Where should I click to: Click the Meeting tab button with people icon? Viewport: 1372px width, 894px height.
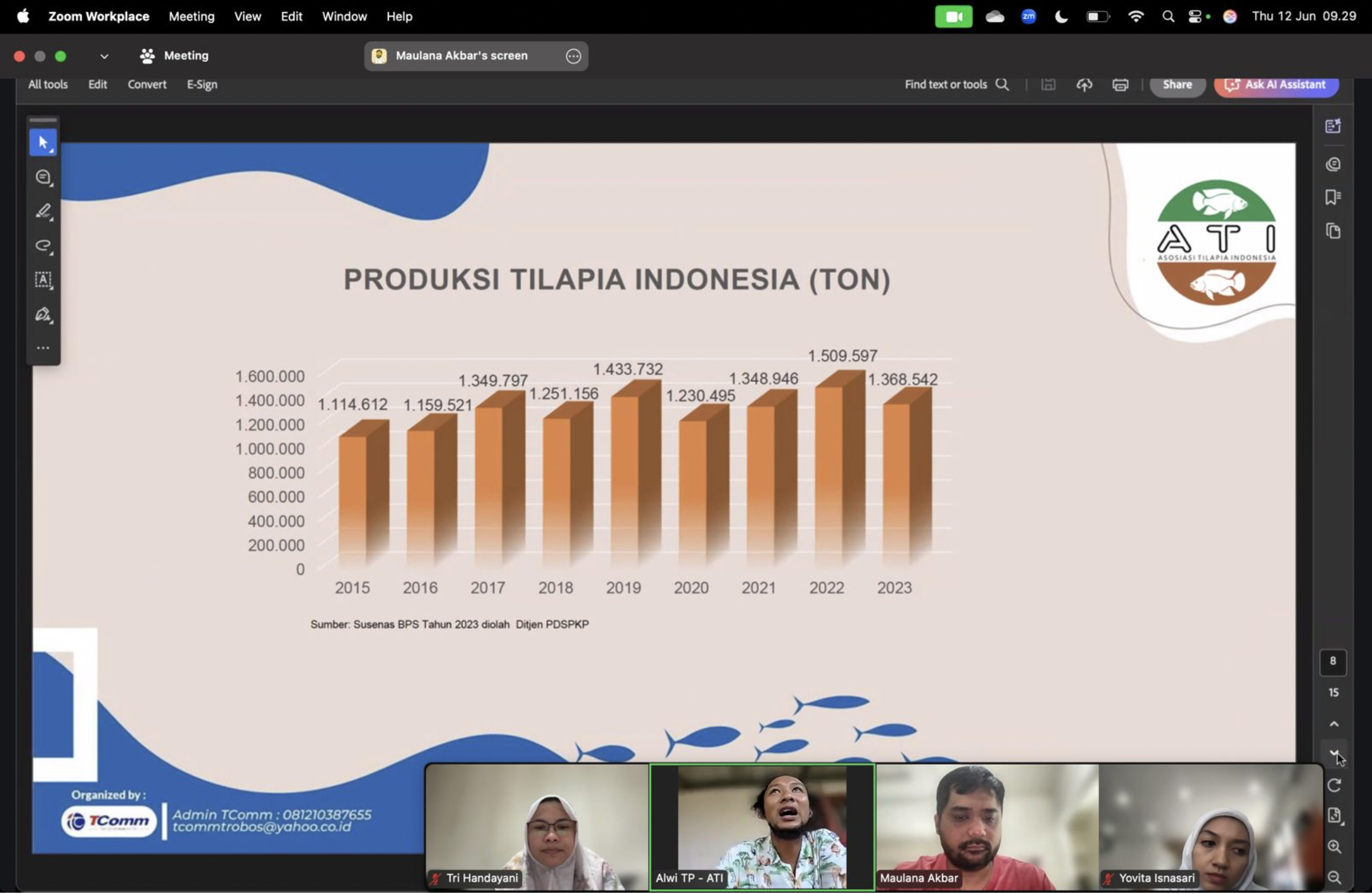pos(175,56)
